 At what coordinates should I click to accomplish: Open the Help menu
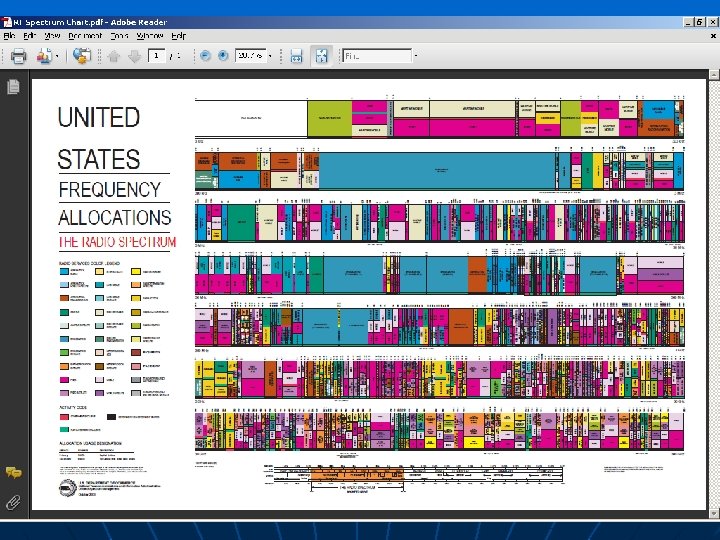coord(178,35)
